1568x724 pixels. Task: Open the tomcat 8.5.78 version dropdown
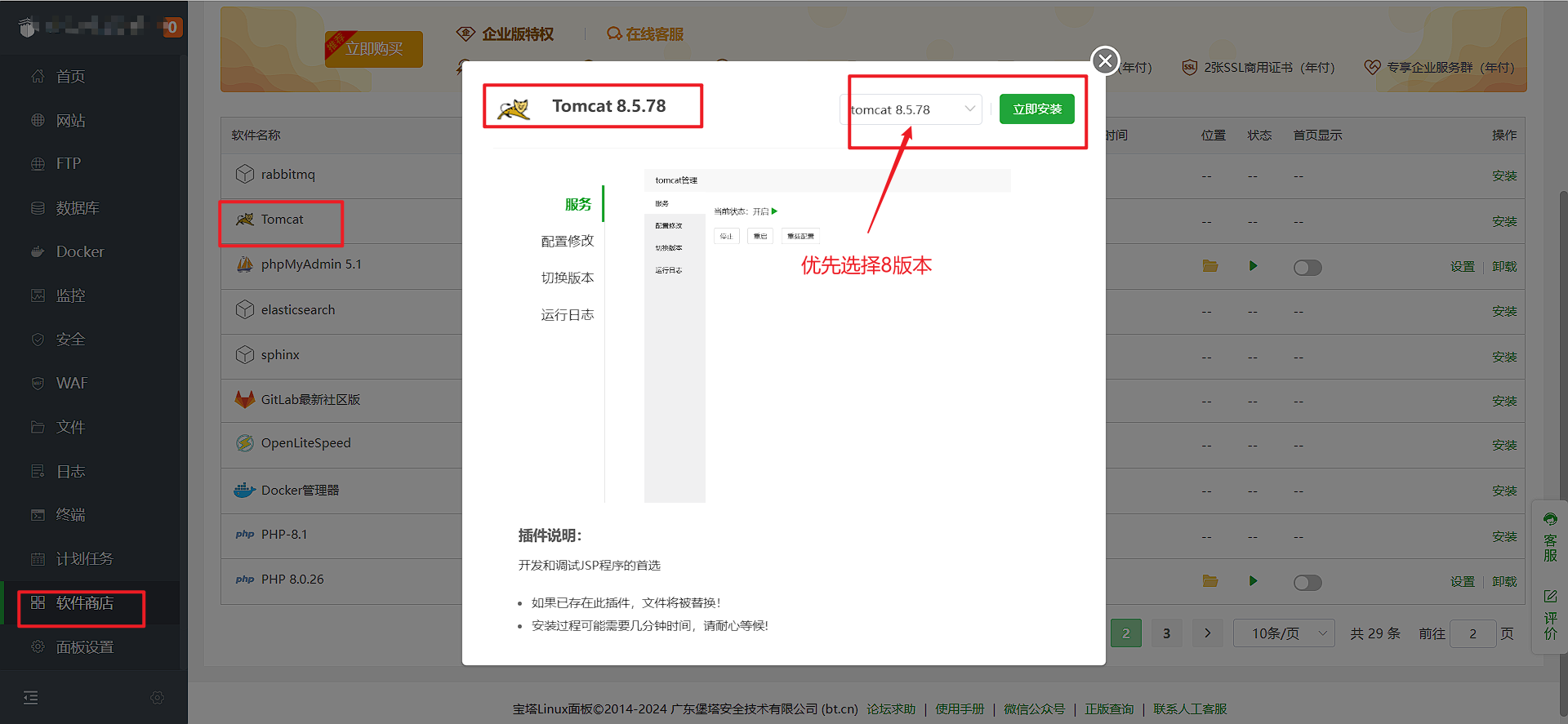tap(911, 109)
